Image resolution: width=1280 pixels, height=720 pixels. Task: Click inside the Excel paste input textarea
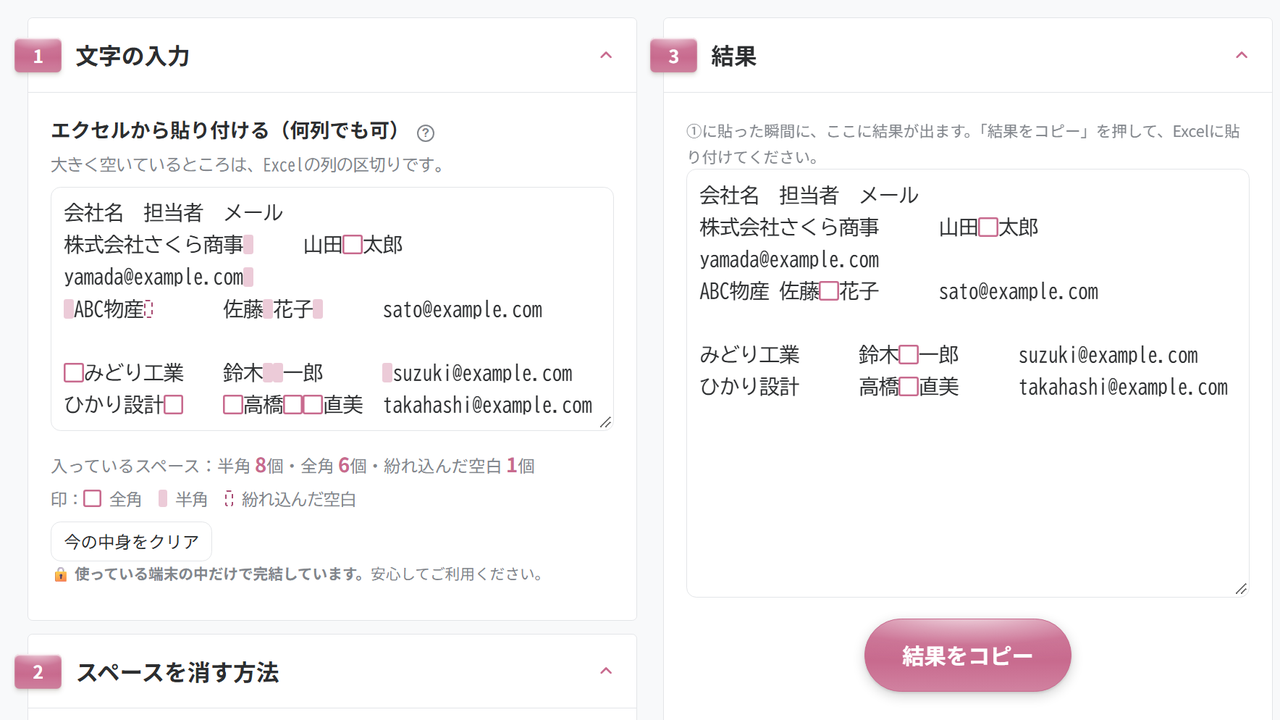click(332, 309)
